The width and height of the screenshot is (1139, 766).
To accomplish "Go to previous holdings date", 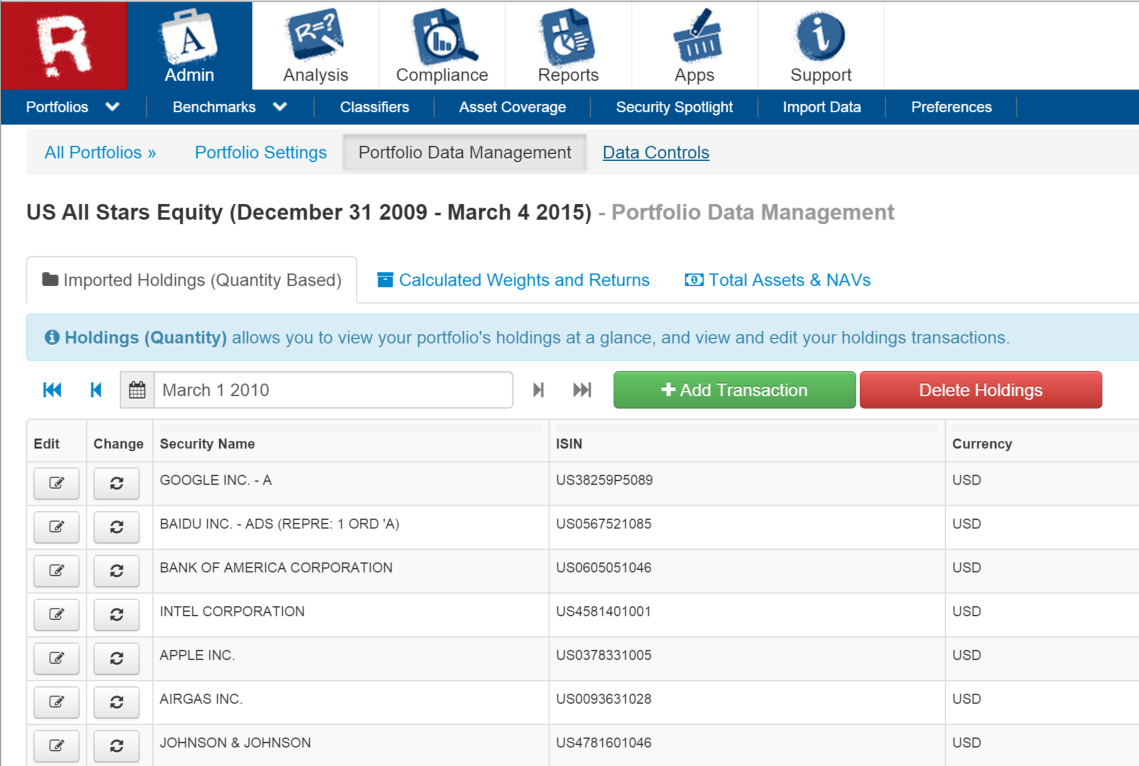I will pos(96,390).
